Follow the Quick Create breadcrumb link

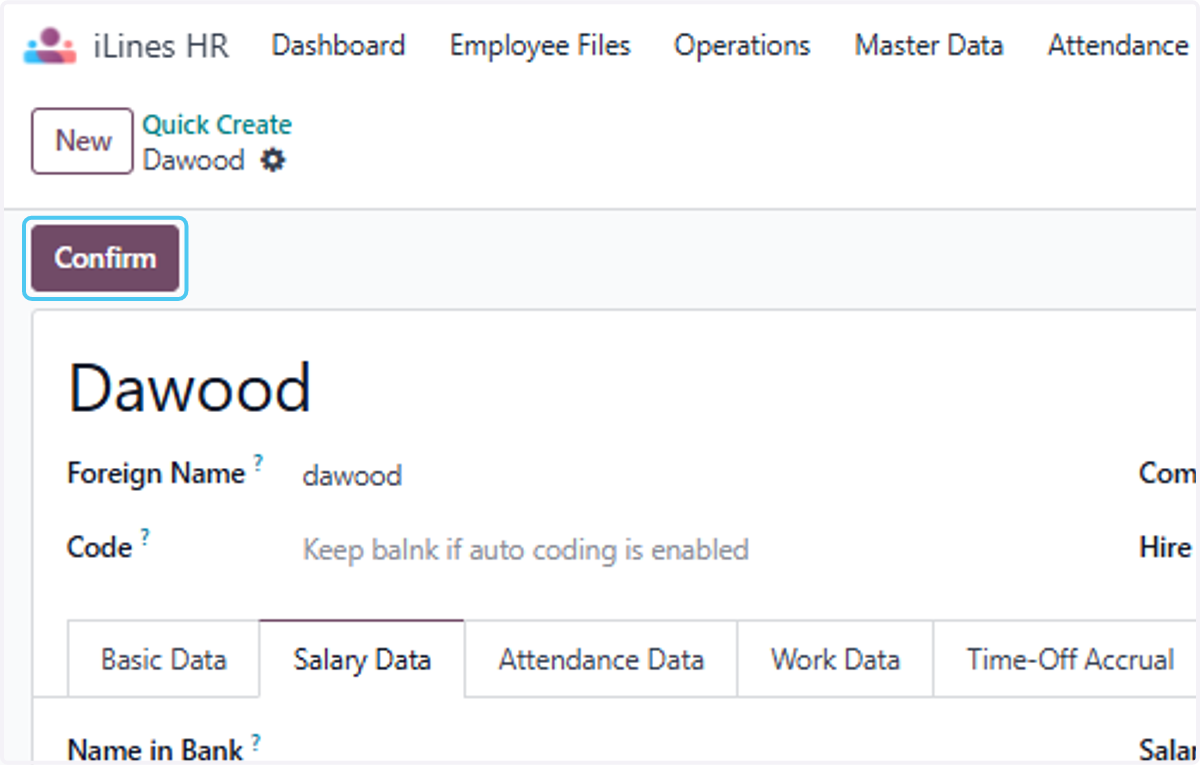click(217, 125)
